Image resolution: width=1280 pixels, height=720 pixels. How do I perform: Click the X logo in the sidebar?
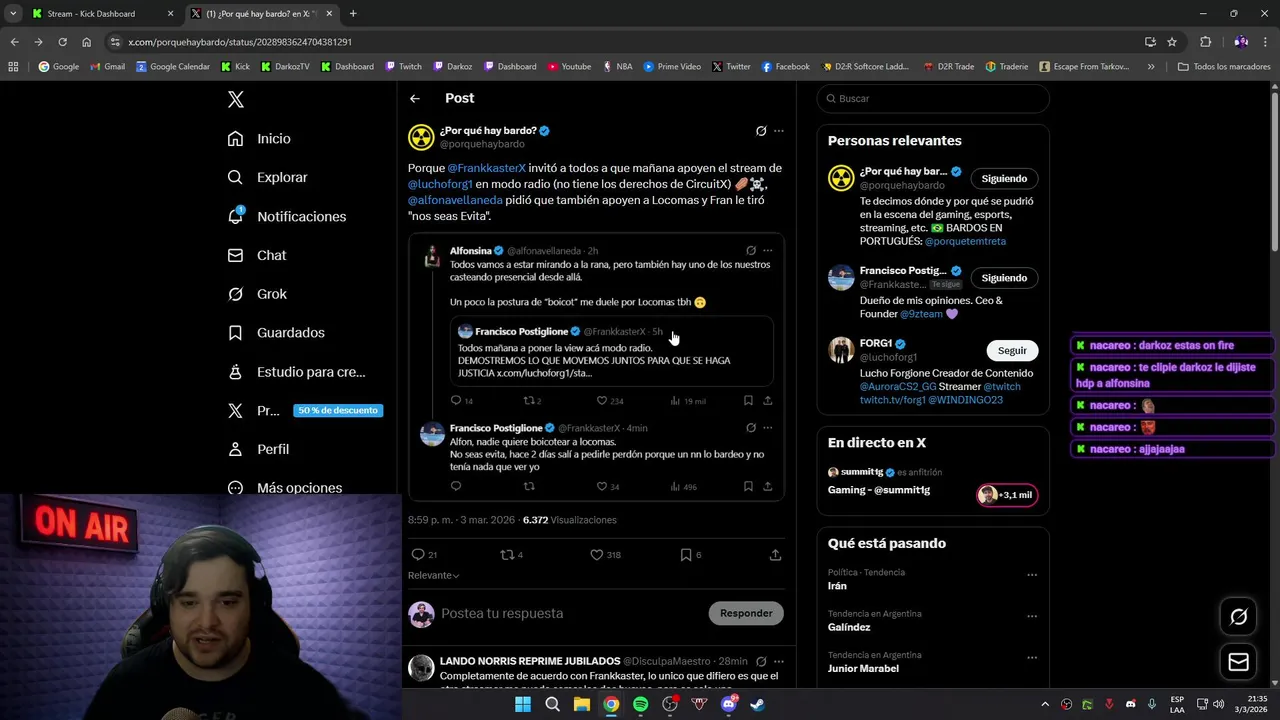pos(236,99)
